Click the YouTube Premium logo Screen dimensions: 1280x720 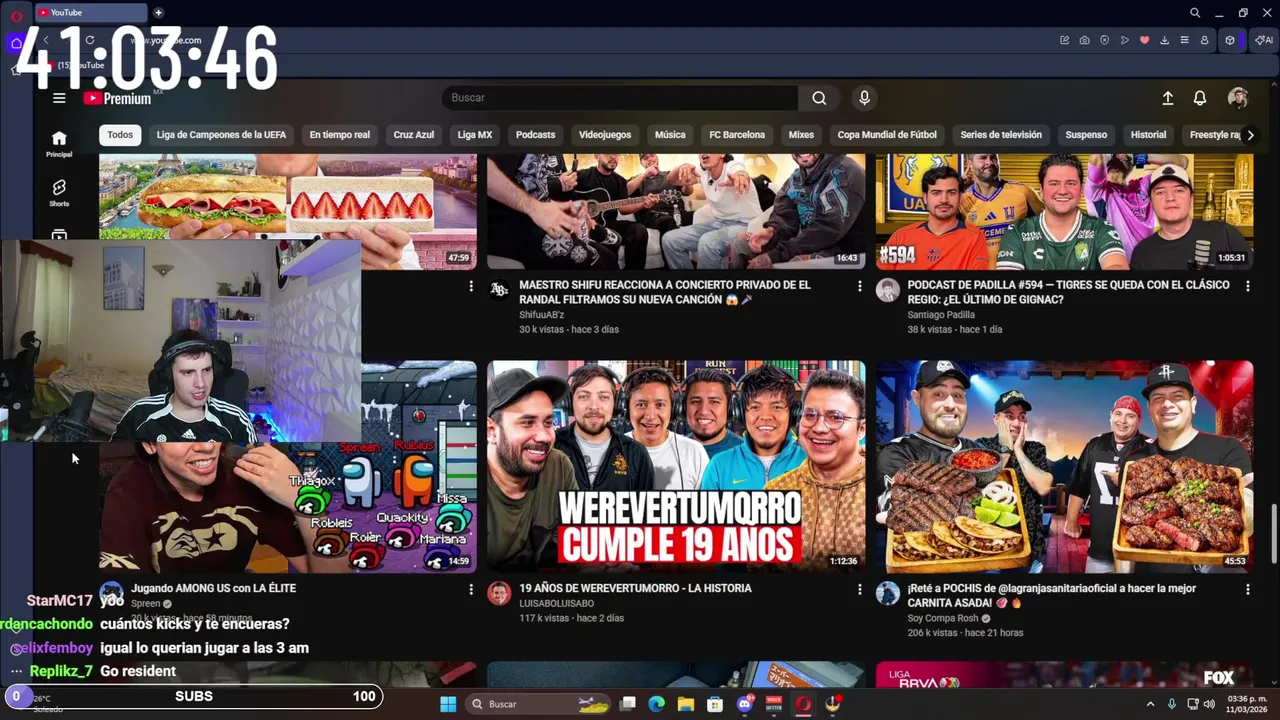pyautogui.click(x=117, y=98)
